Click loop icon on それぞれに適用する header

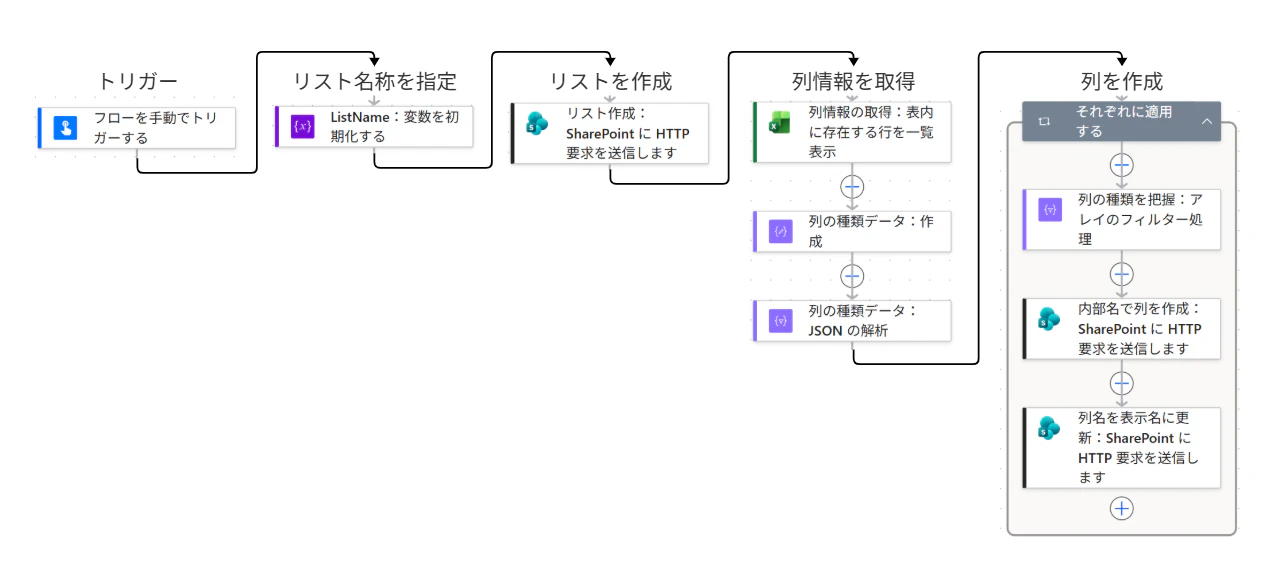pos(1044,121)
